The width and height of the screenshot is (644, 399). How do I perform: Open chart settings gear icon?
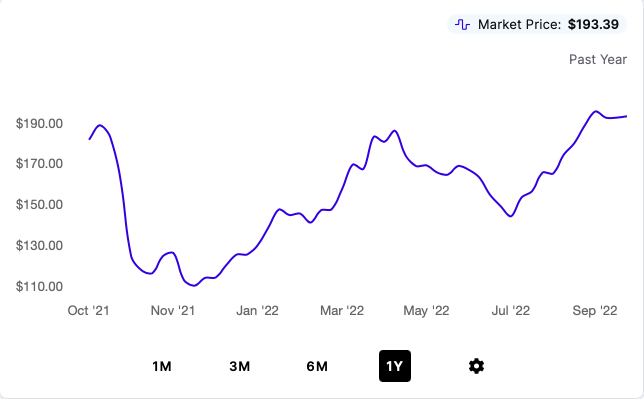click(476, 366)
